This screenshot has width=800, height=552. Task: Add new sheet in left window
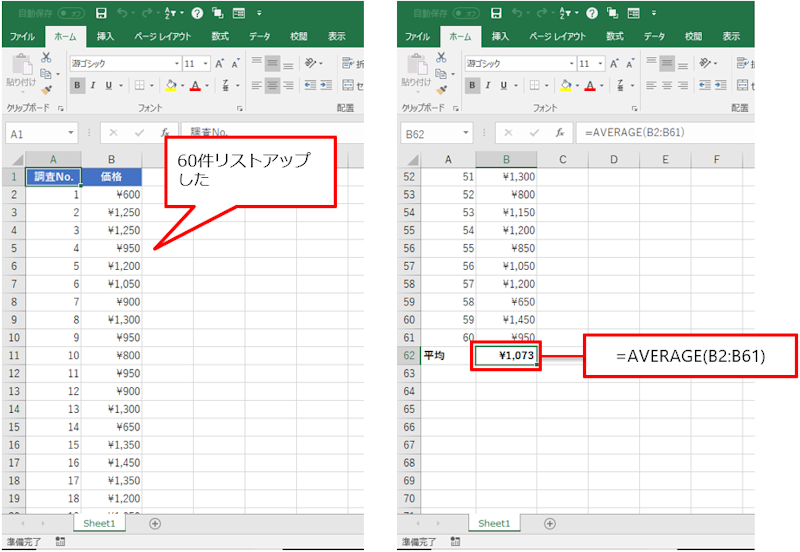pos(155,523)
